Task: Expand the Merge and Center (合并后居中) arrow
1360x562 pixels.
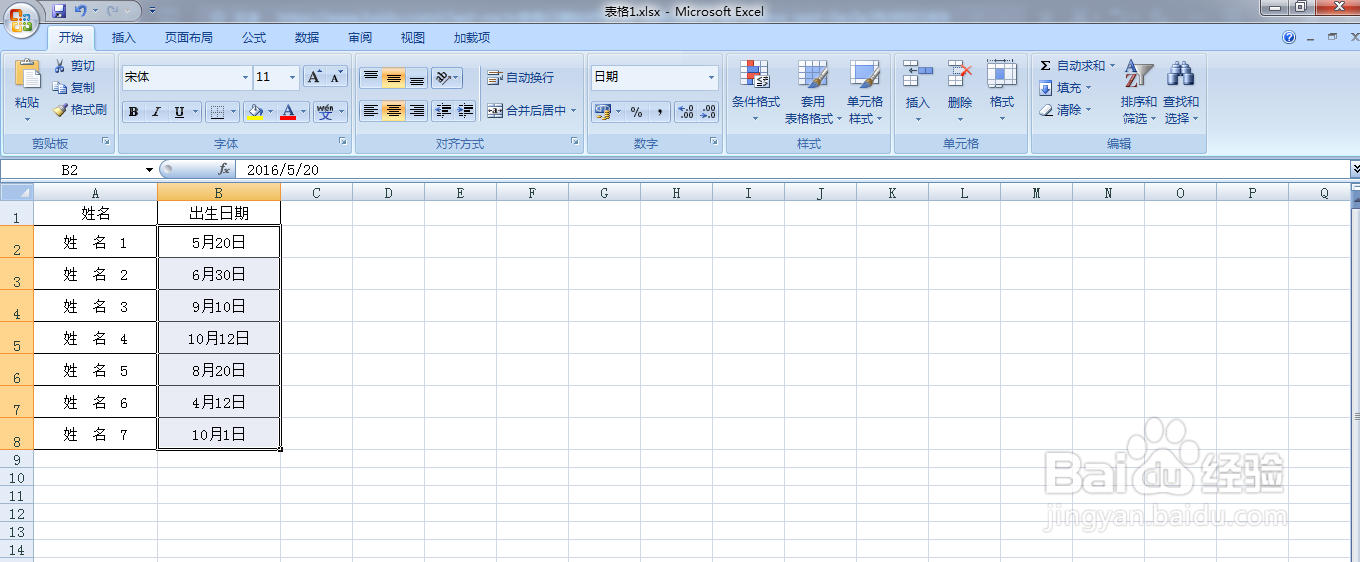Action: pyautogui.click(x=574, y=111)
